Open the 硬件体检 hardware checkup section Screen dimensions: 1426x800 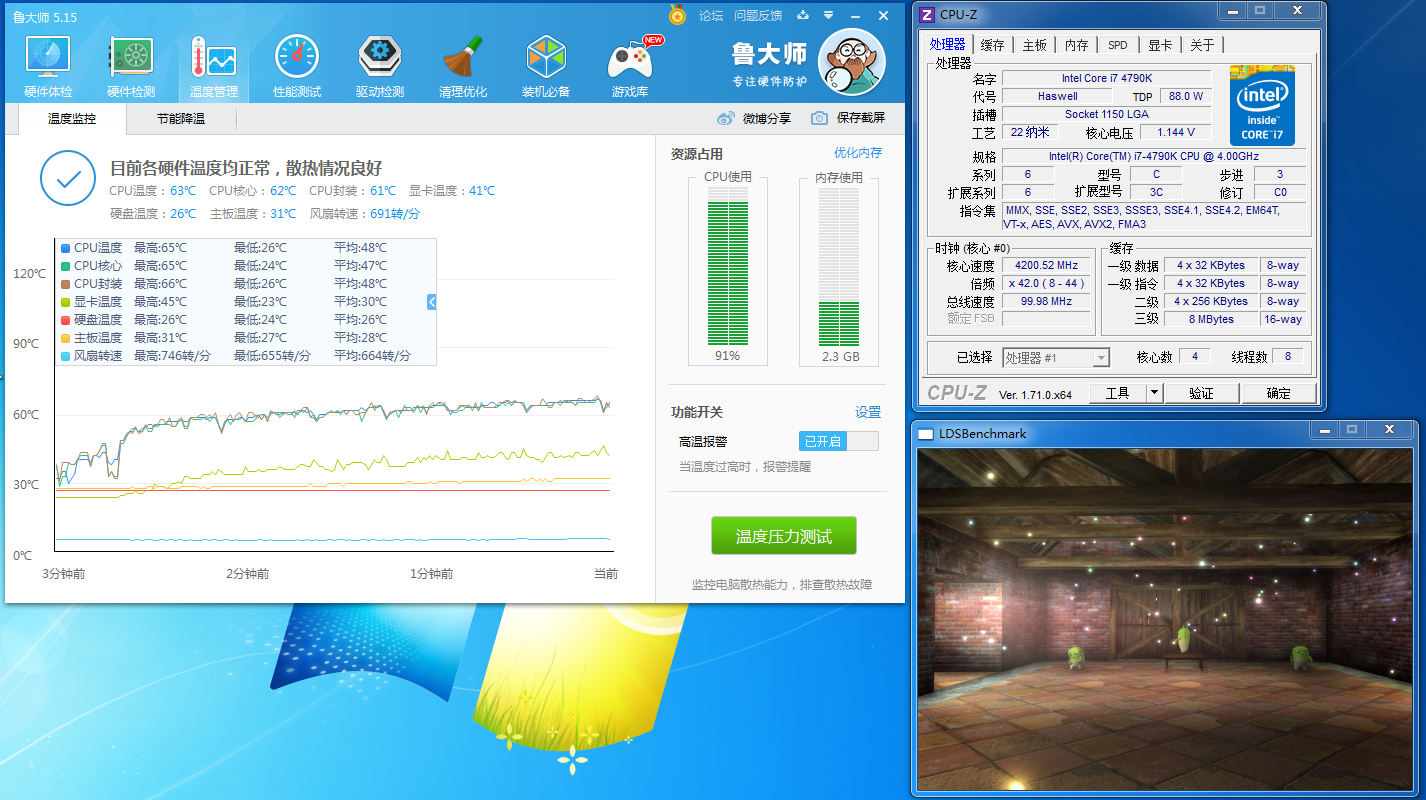click(x=48, y=67)
